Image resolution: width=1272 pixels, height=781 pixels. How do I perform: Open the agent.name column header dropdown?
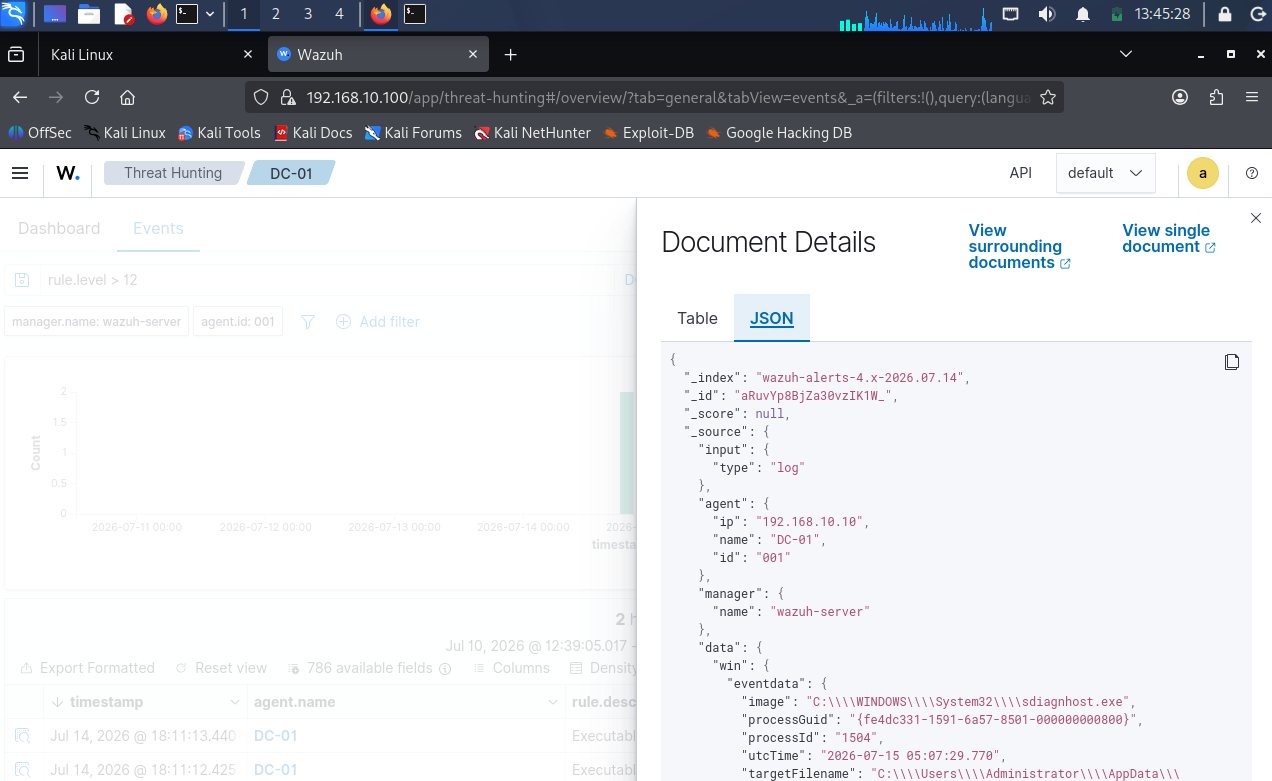coord(554,702)
